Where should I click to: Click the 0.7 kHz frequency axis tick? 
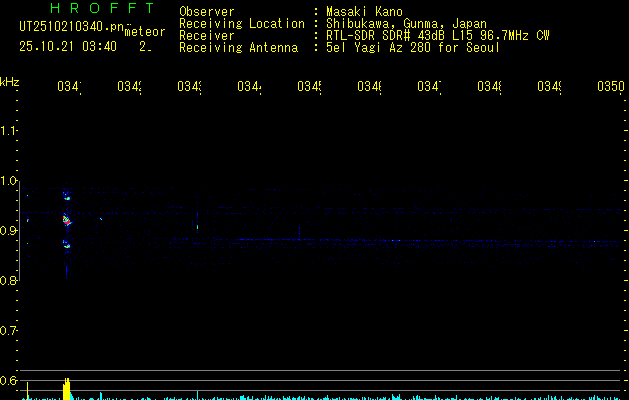(x=9, y=331)
